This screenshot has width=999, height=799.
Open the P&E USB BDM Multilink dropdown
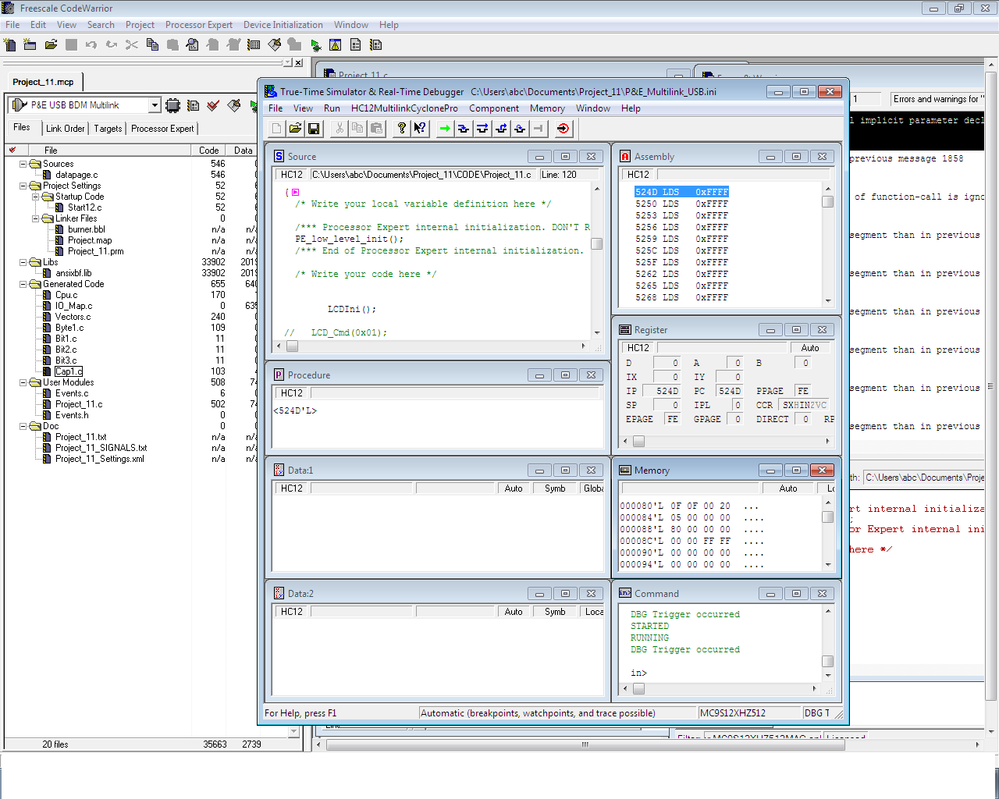click(x=154, y=106)
